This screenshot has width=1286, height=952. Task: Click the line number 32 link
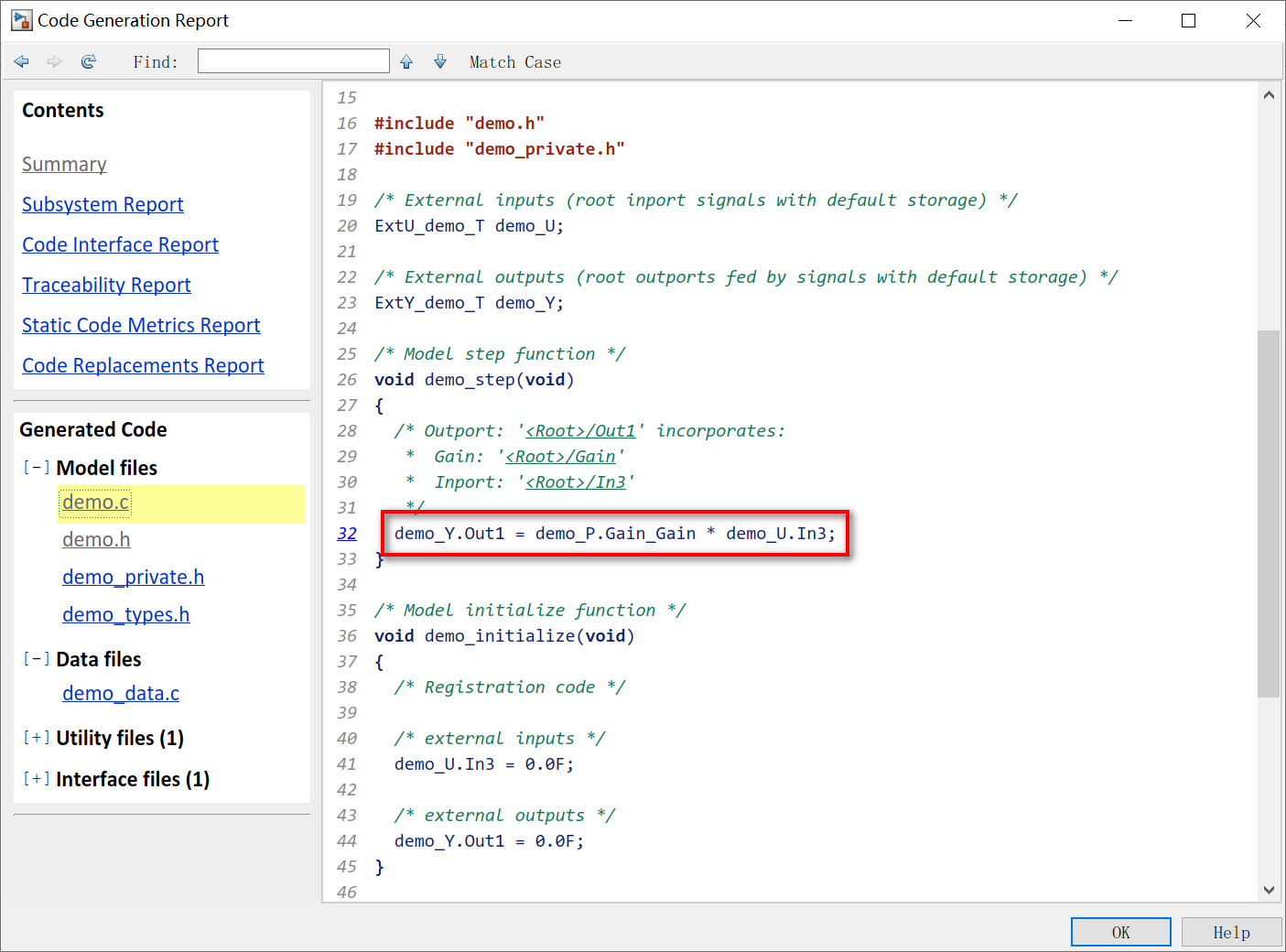(347, 534)
